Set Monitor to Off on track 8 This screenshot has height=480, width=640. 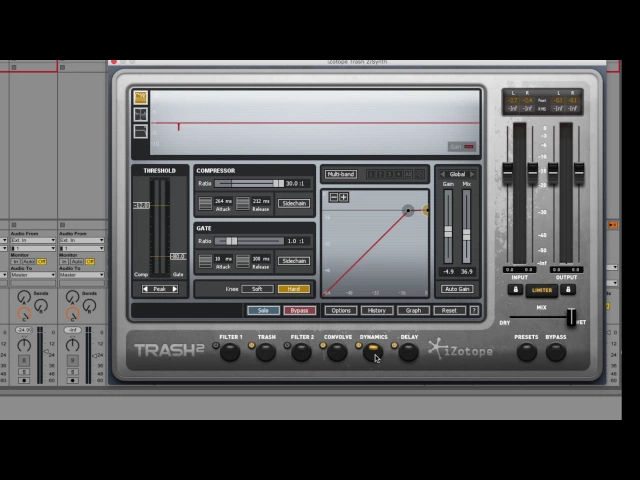coord(41,261)
